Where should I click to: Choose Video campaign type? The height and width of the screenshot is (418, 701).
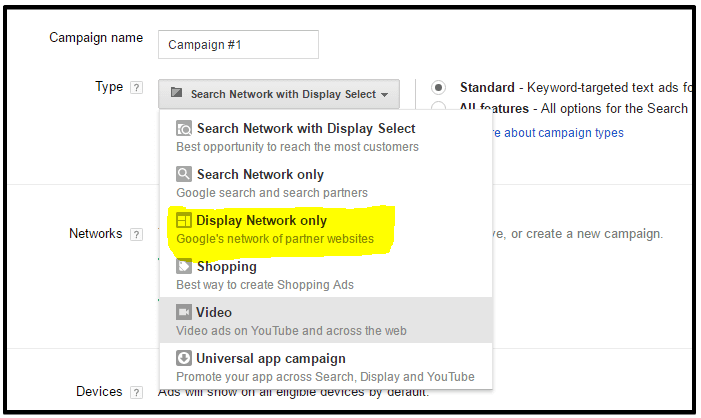(x=326, y=321)
